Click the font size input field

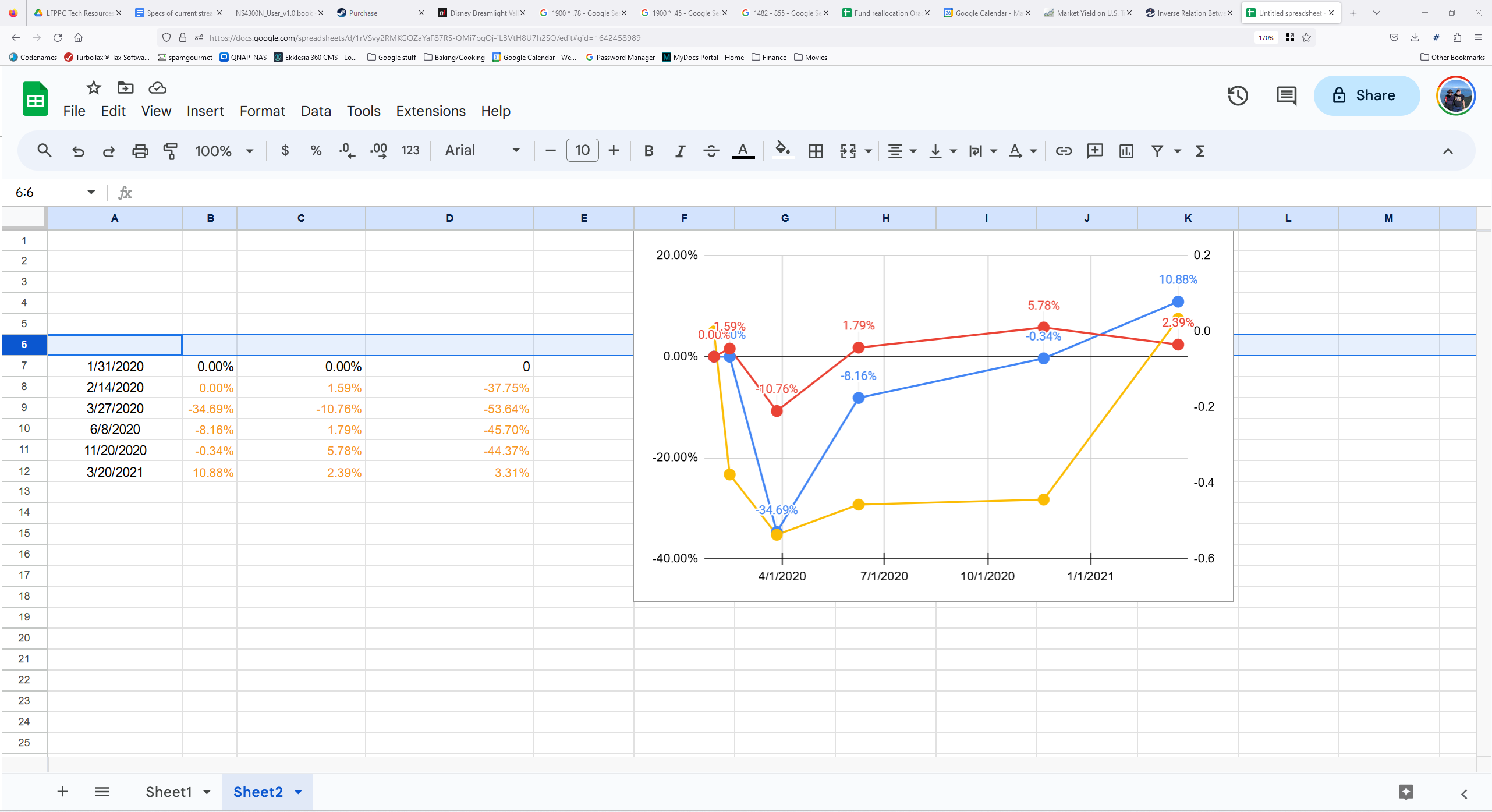click(582, 150)
